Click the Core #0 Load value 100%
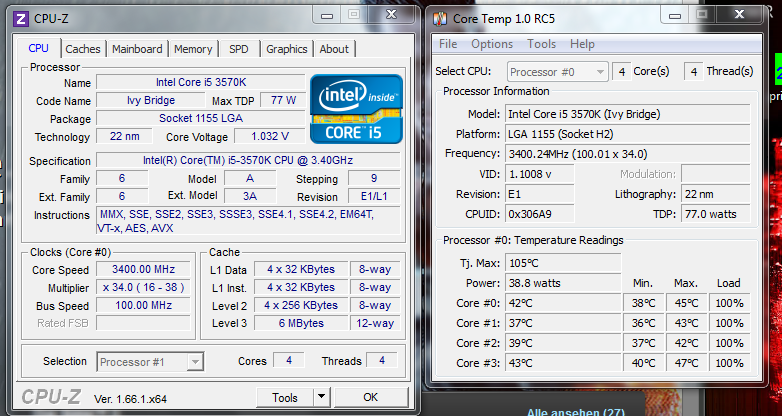This screenshot has width=782, height=416. 730,303
